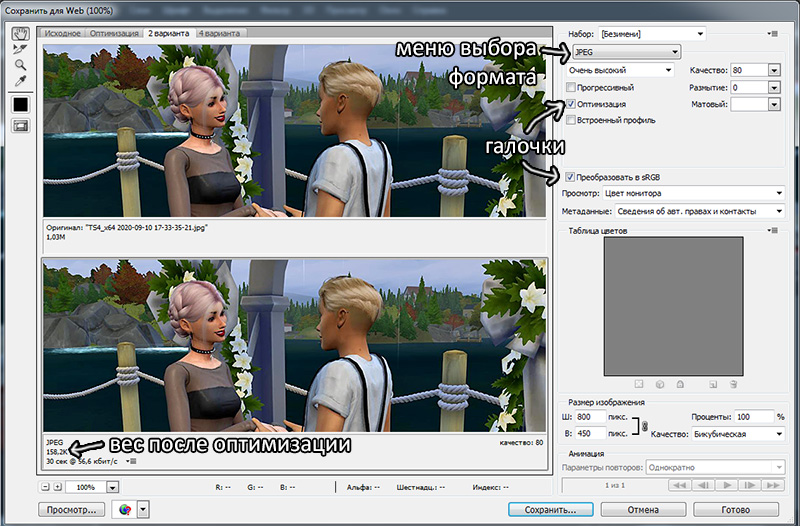Click the zoom in plus button
The image size is (800, 526).
(x=58, y=487)
